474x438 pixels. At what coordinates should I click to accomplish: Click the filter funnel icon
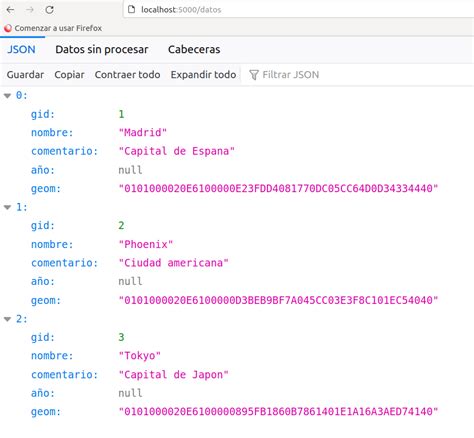254,75
